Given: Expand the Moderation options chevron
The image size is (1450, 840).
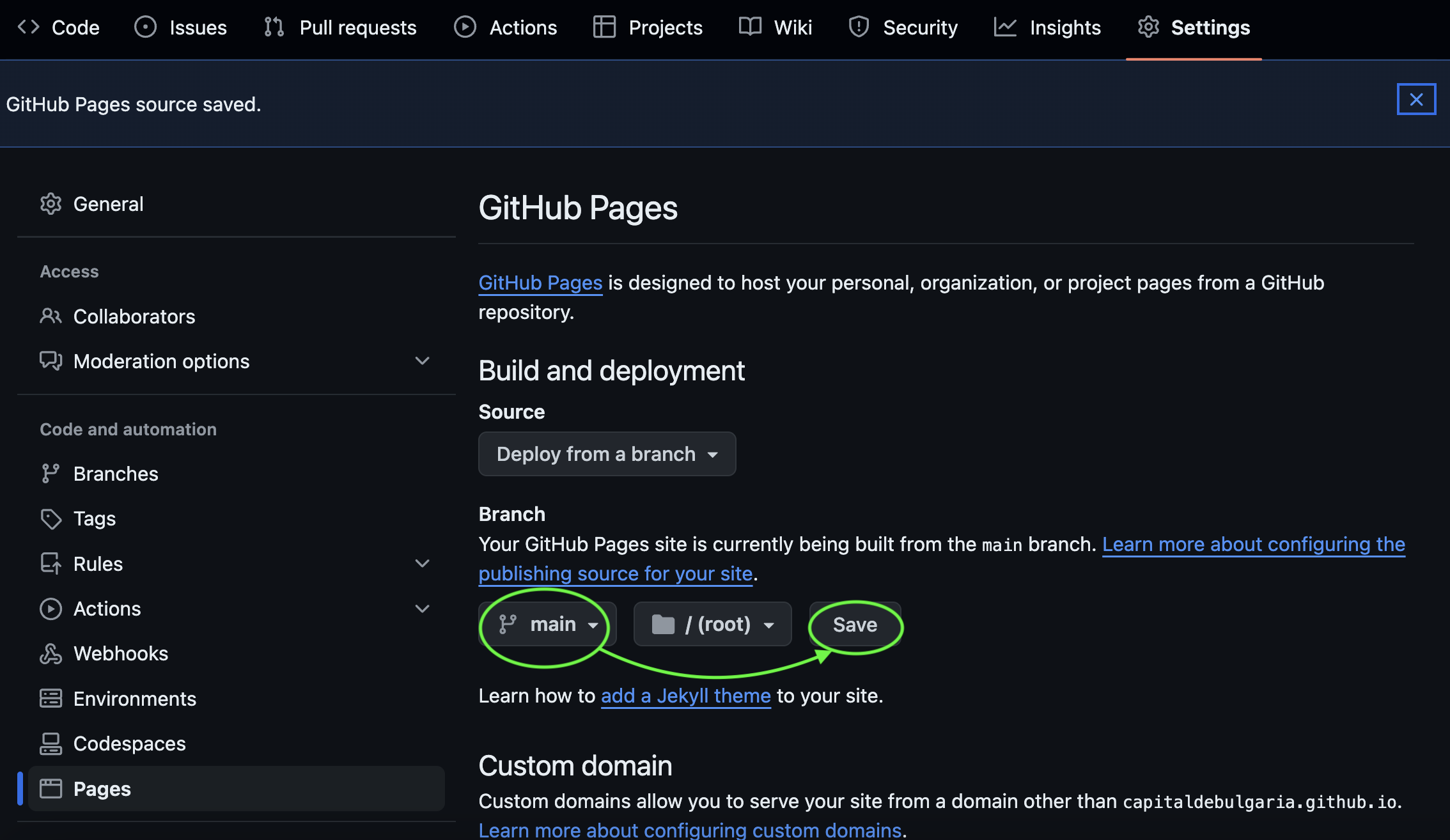Looking at the screenshot, I should point(422,361).
